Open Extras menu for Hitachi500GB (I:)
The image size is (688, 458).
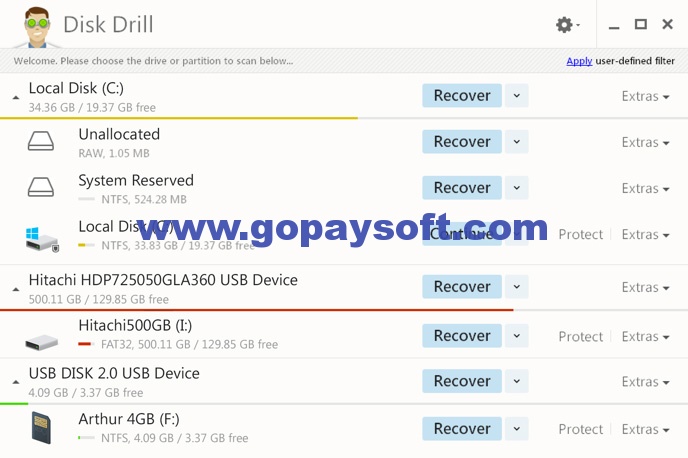tap(645, 336)
